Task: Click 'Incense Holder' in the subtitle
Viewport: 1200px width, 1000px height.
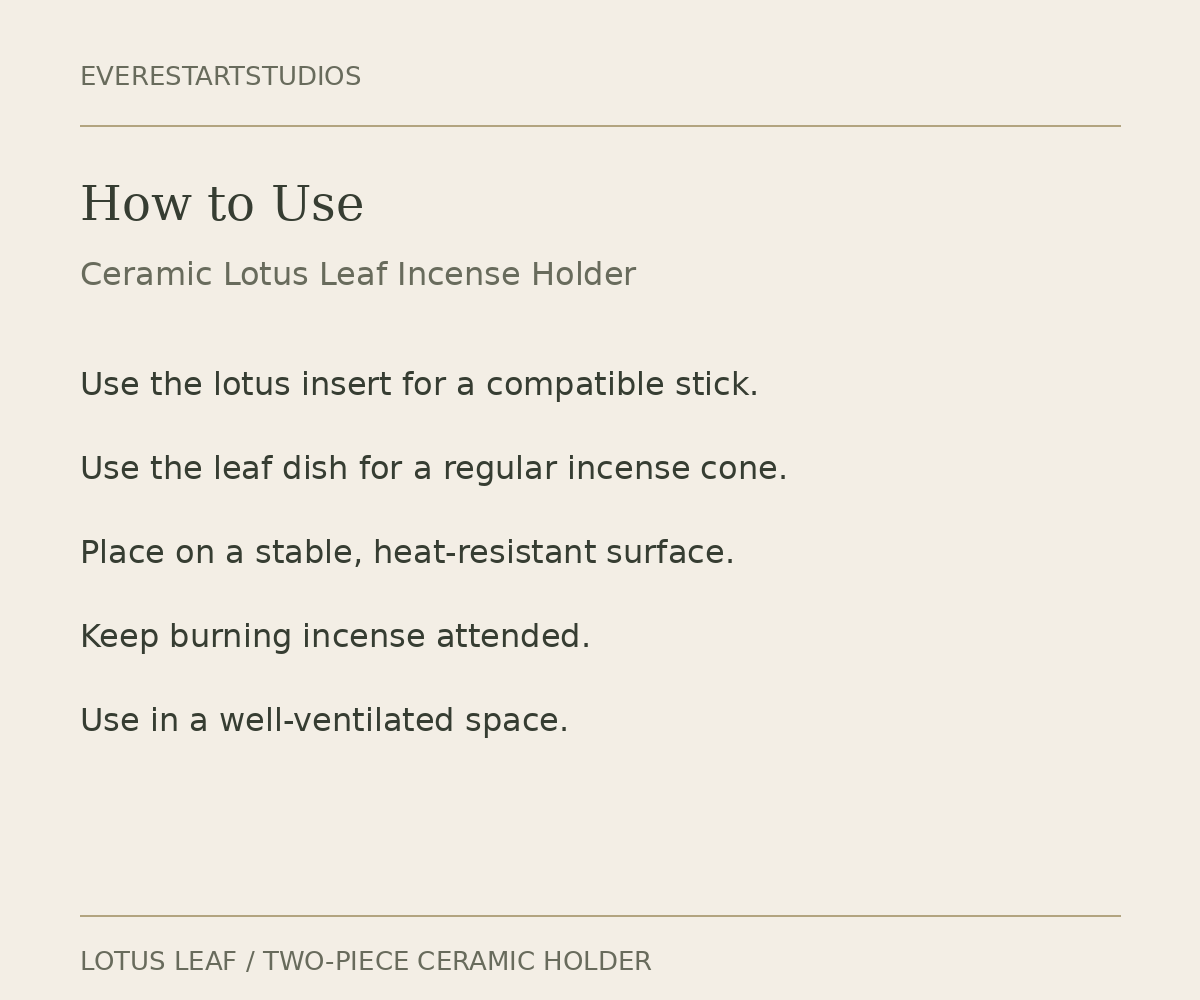Action: pos(516,275)
